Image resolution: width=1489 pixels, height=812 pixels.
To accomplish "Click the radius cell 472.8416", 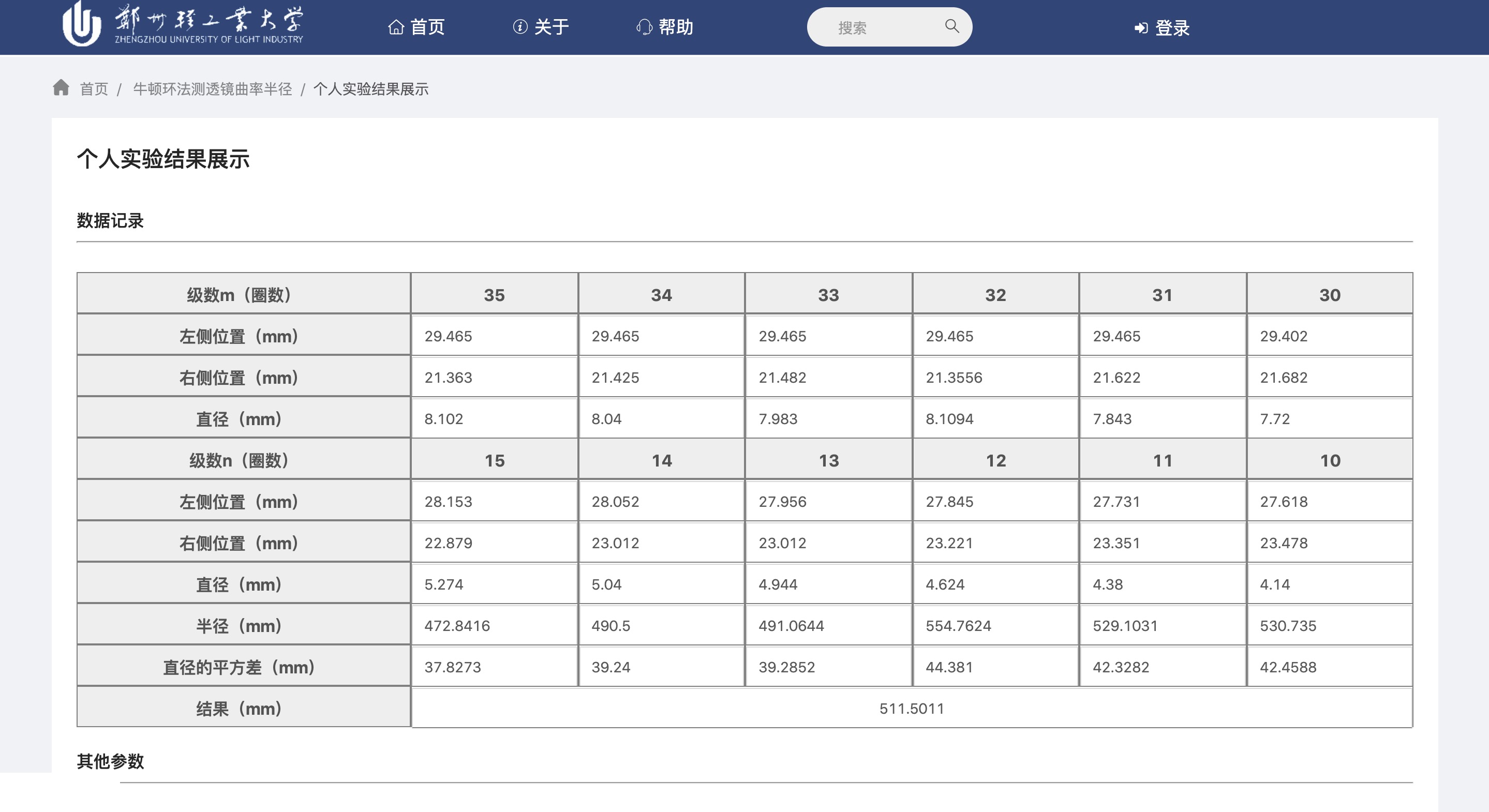I will point(494,624).
